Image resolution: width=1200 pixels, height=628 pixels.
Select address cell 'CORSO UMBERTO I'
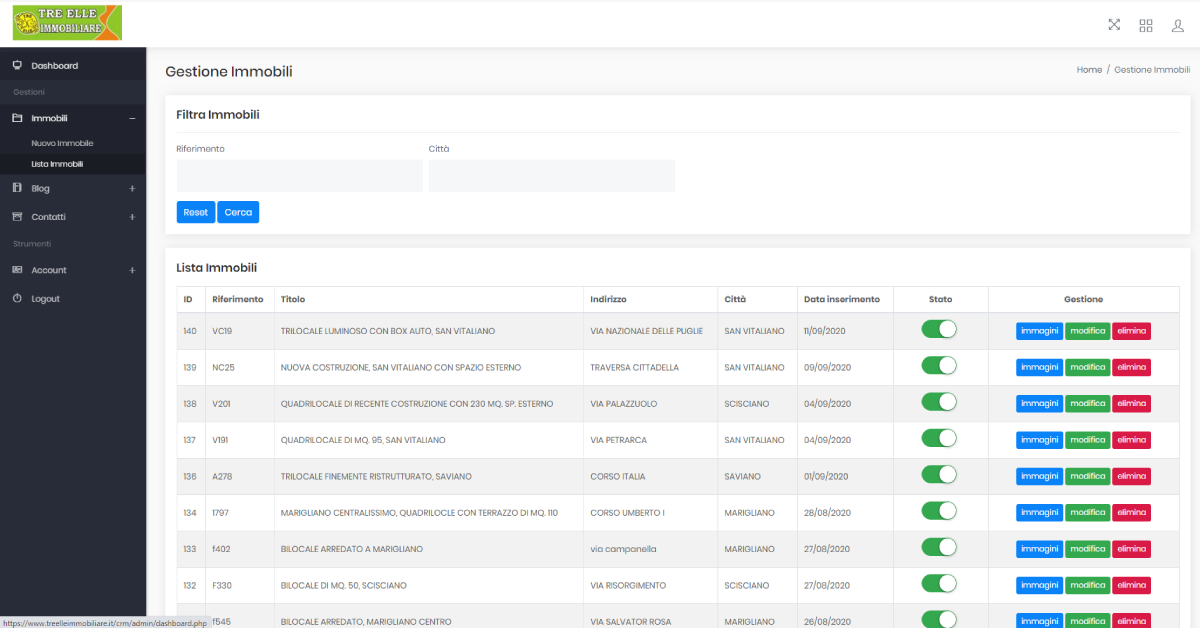point(628,513)
